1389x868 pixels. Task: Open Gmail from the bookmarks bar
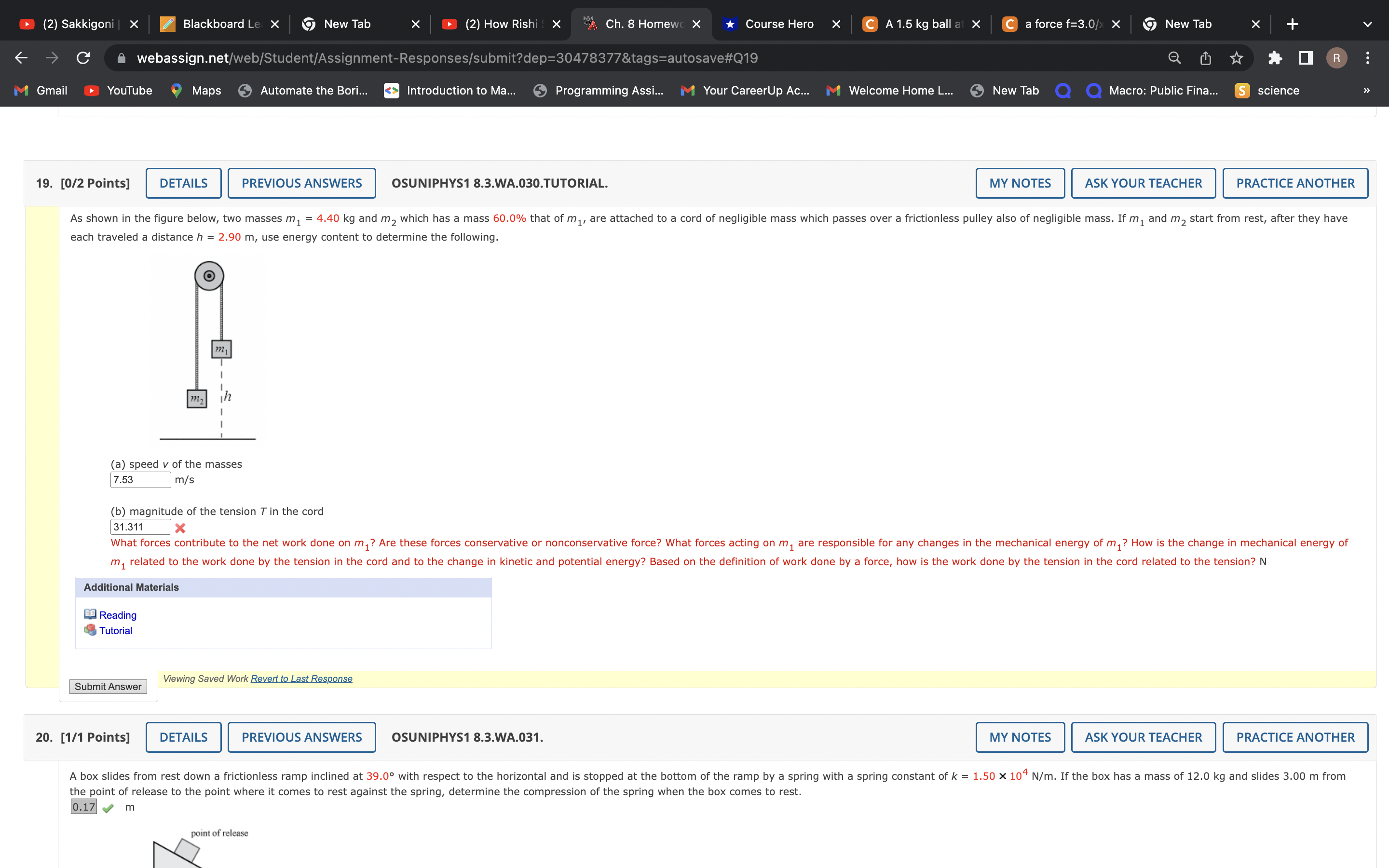[40, 90]
